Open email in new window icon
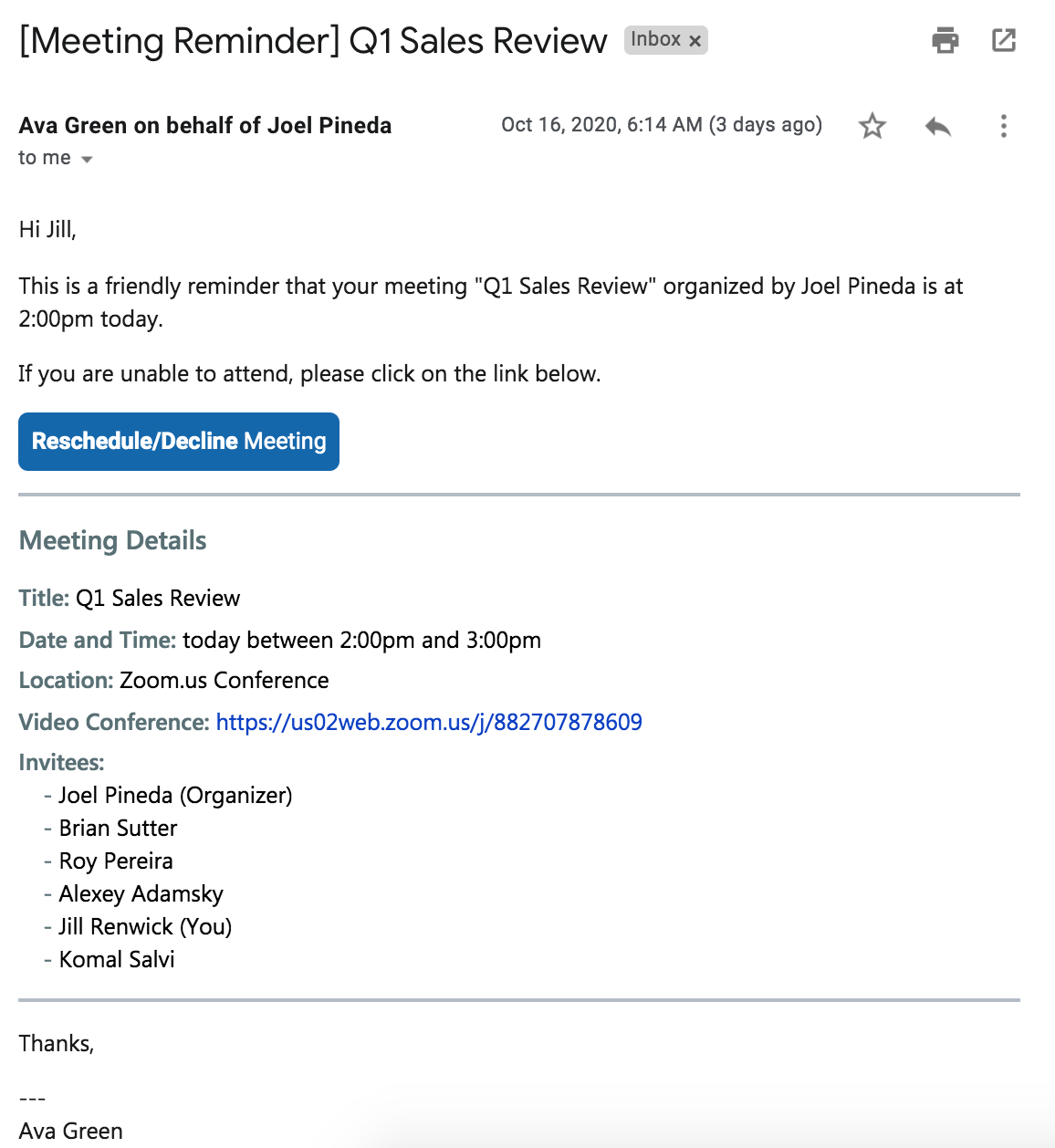Screen dimensions: 1055x1148 tap(1004, 40)
